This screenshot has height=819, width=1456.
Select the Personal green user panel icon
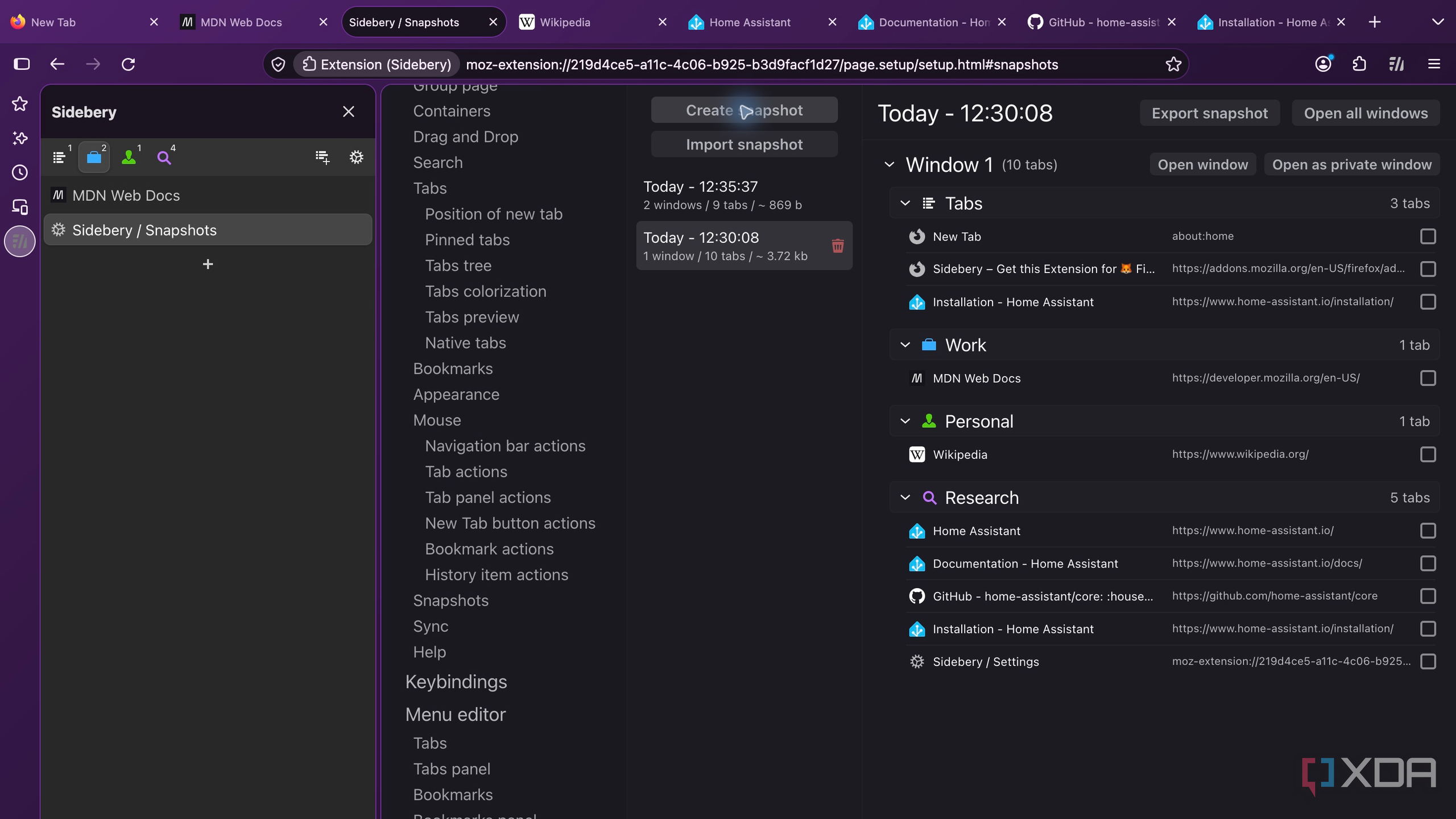pos(129,157)
